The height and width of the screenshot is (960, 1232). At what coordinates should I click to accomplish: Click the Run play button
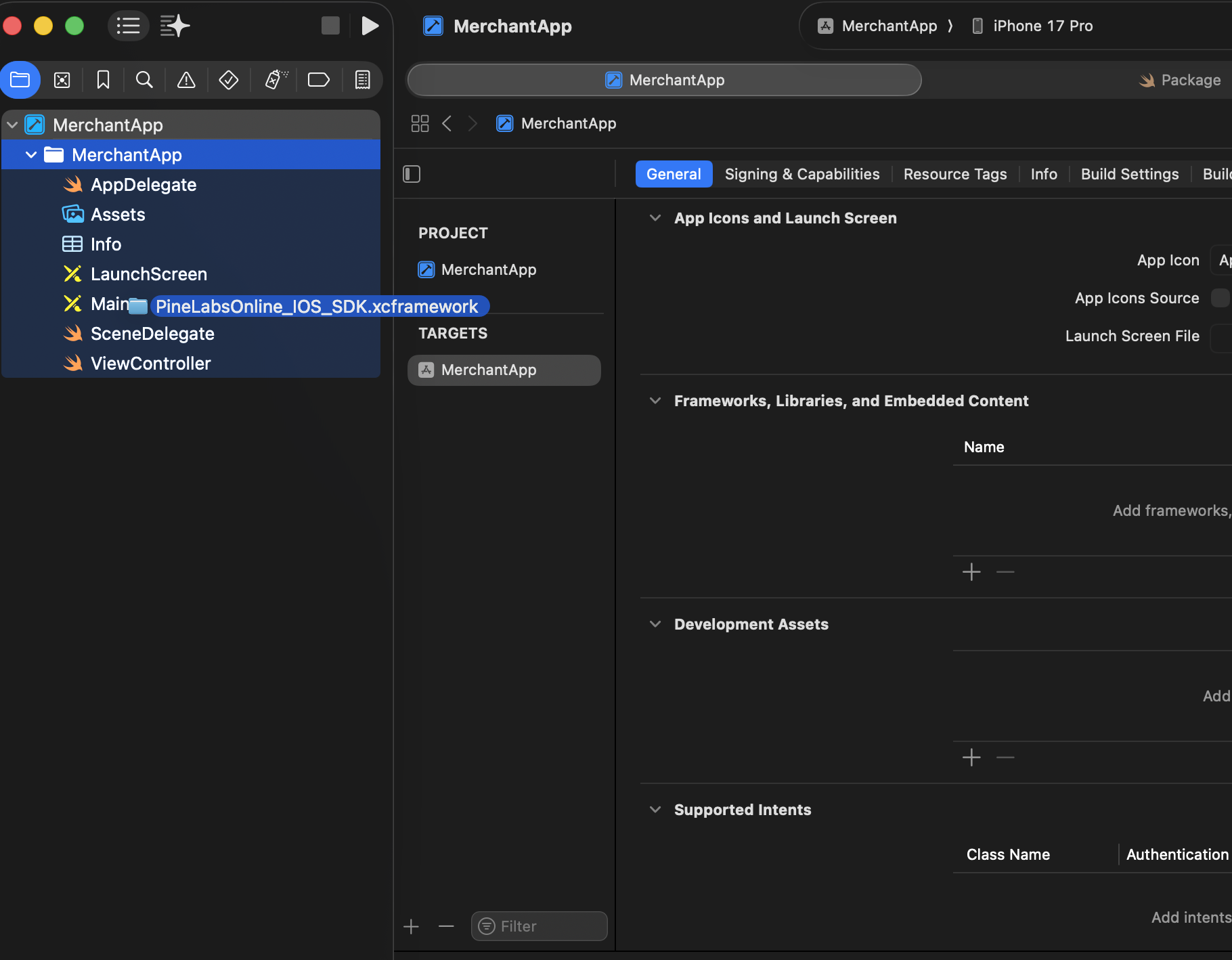click(x=370, y=26)
